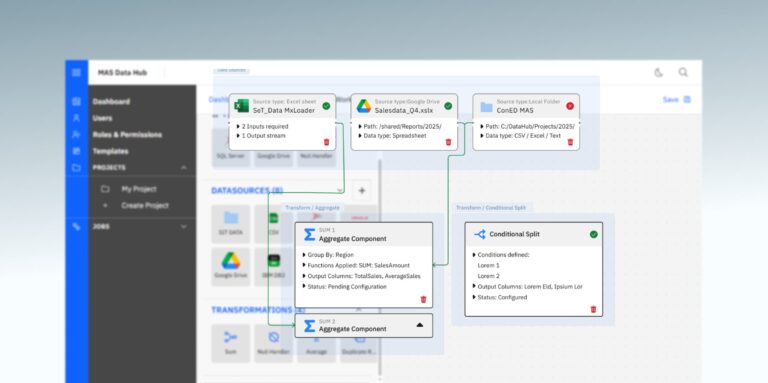This screenshot has width=768, height=383.
Task: Delete the Salesdata_Q4.xslx node
Action: [448, 142]
